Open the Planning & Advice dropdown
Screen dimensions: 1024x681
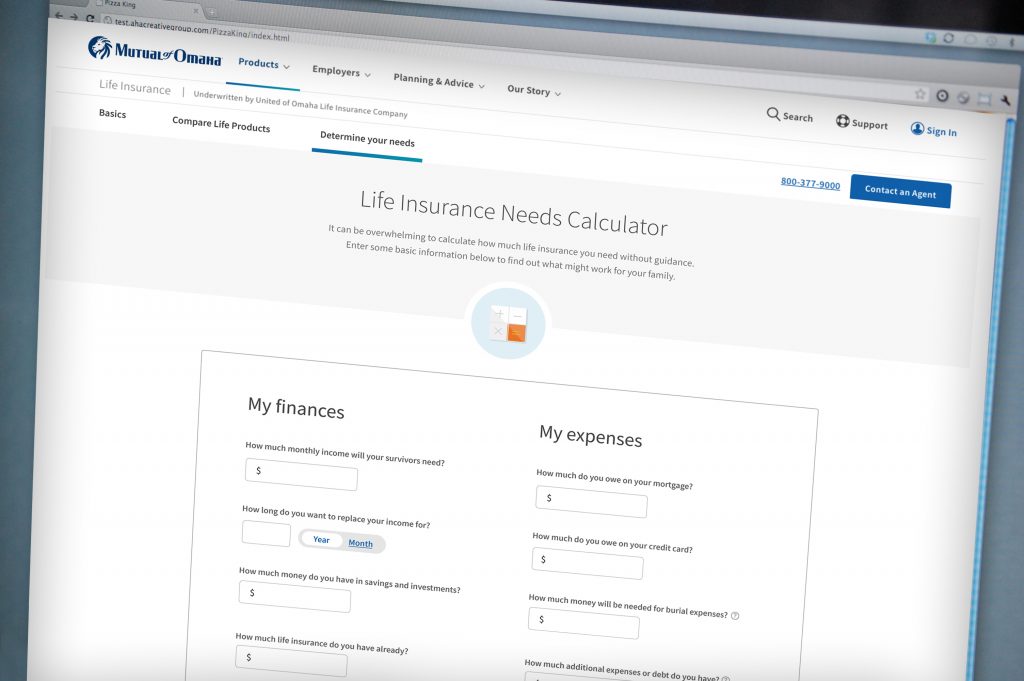[438, 81]
